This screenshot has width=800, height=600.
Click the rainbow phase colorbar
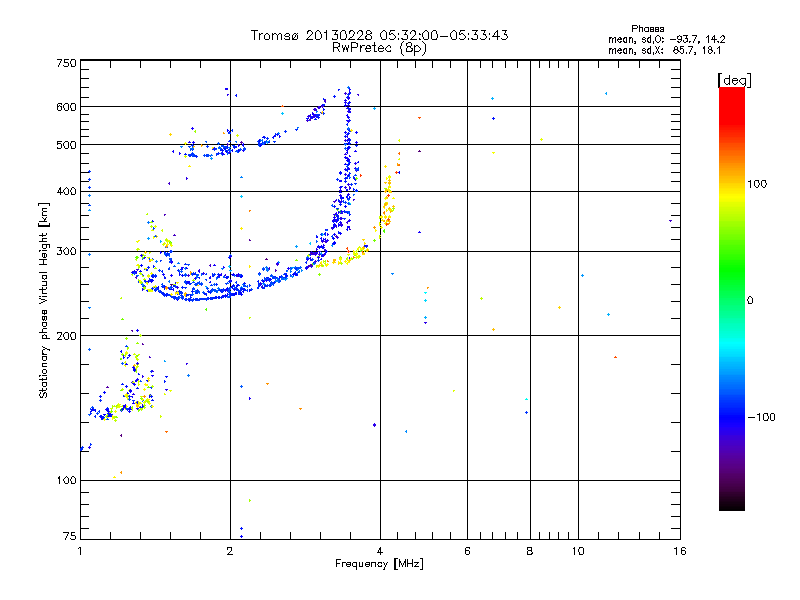pyautogui.click(x=732, y=299)
